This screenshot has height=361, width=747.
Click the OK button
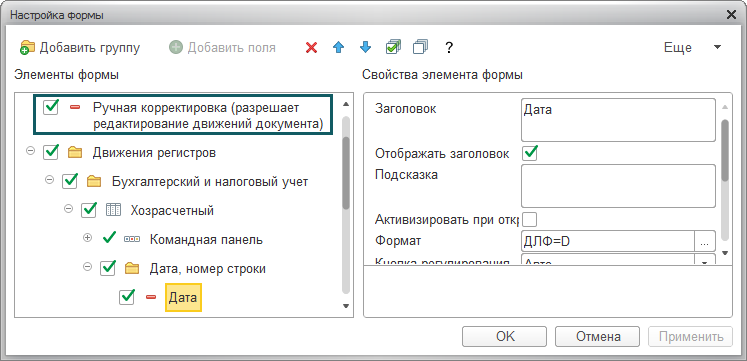tap(505, 337)
